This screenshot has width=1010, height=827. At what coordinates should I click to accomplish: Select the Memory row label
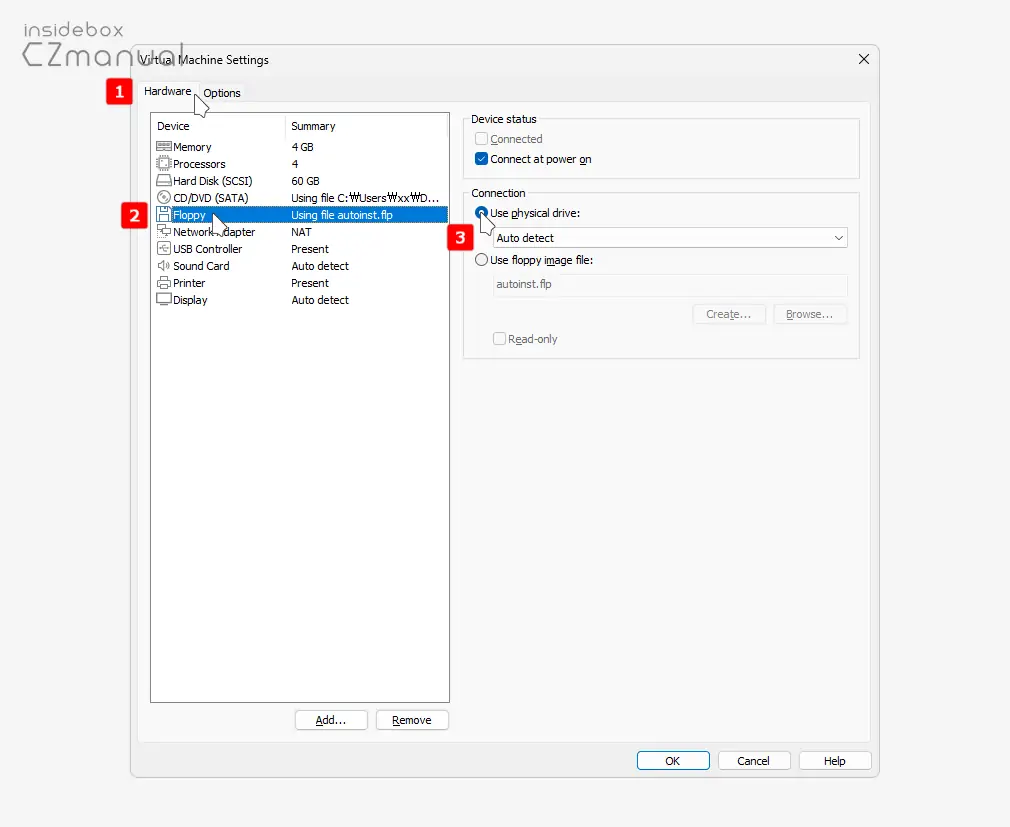click(192, 147)
